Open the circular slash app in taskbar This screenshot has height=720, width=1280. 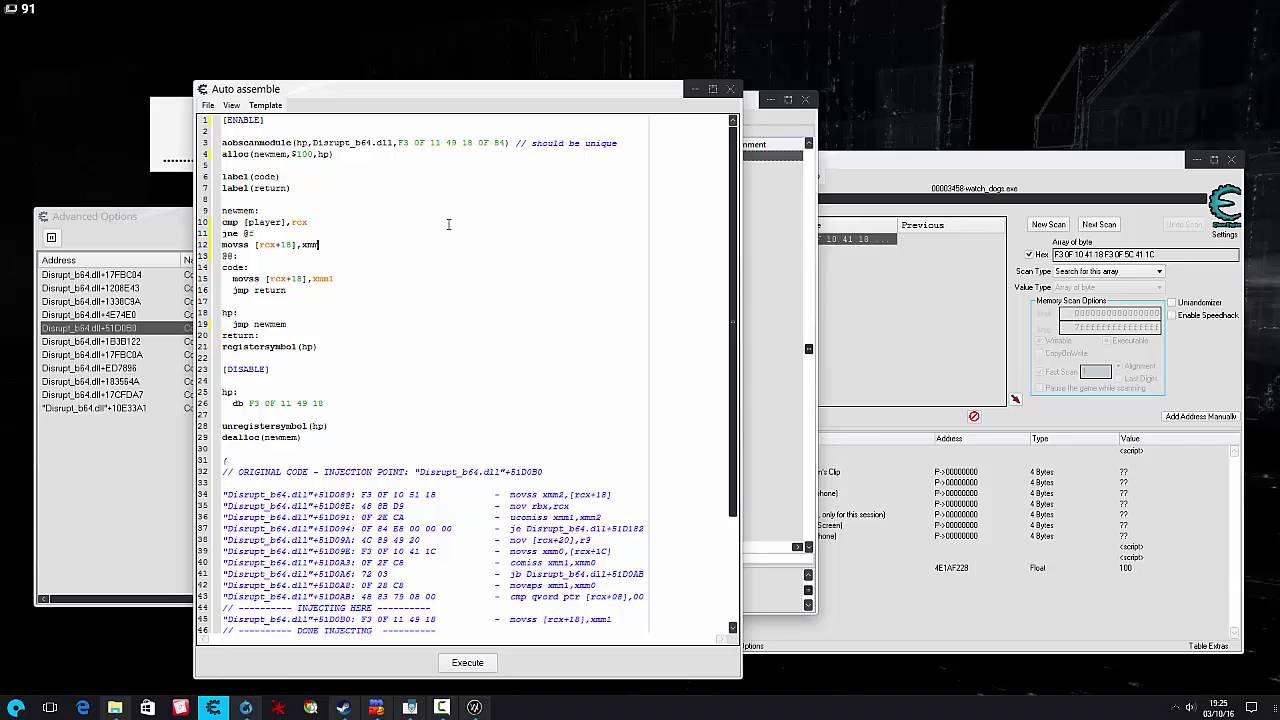pyautogui.click(x=474, y=708)
